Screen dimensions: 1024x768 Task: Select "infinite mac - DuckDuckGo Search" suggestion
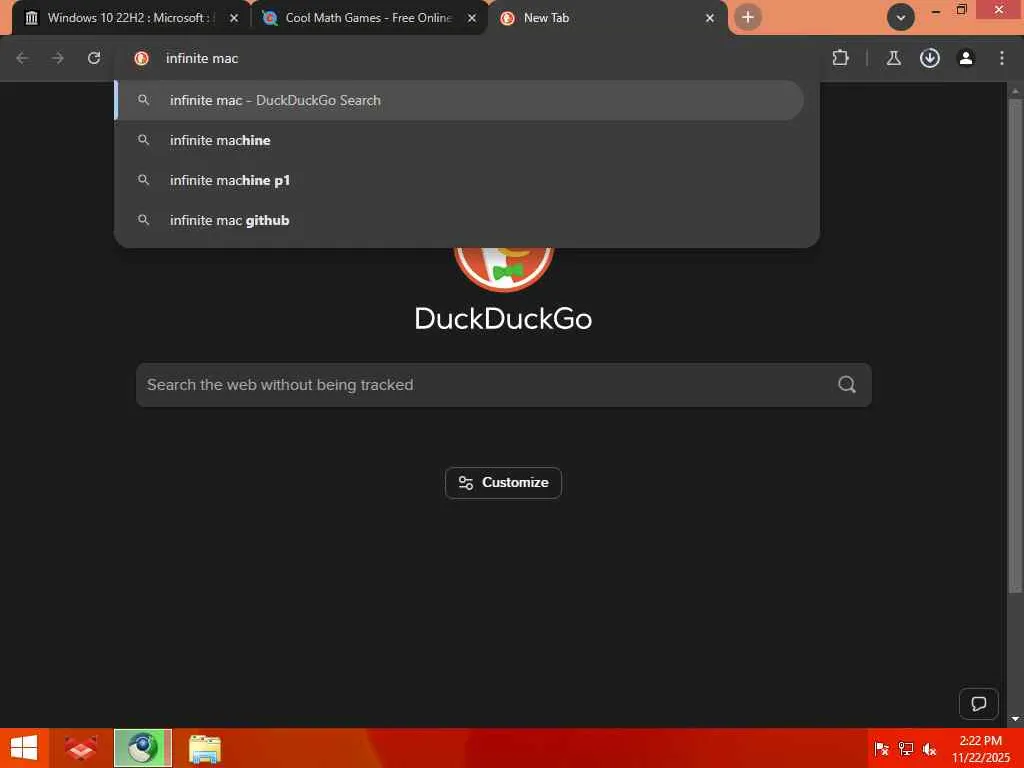(460, 100)
